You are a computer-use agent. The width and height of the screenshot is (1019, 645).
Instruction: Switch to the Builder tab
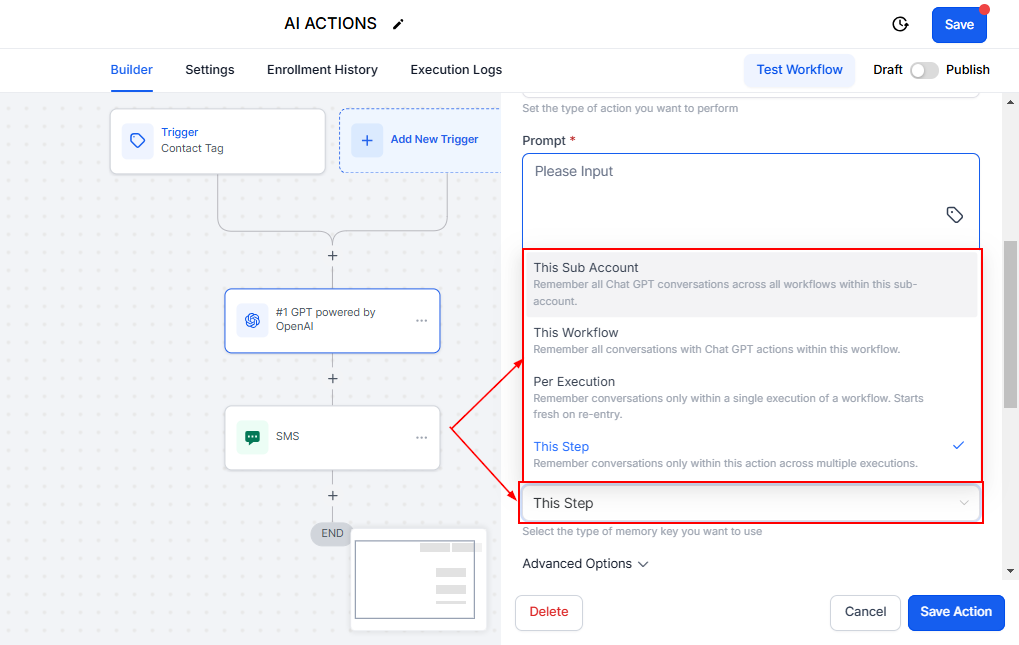(x=131, y=70)
